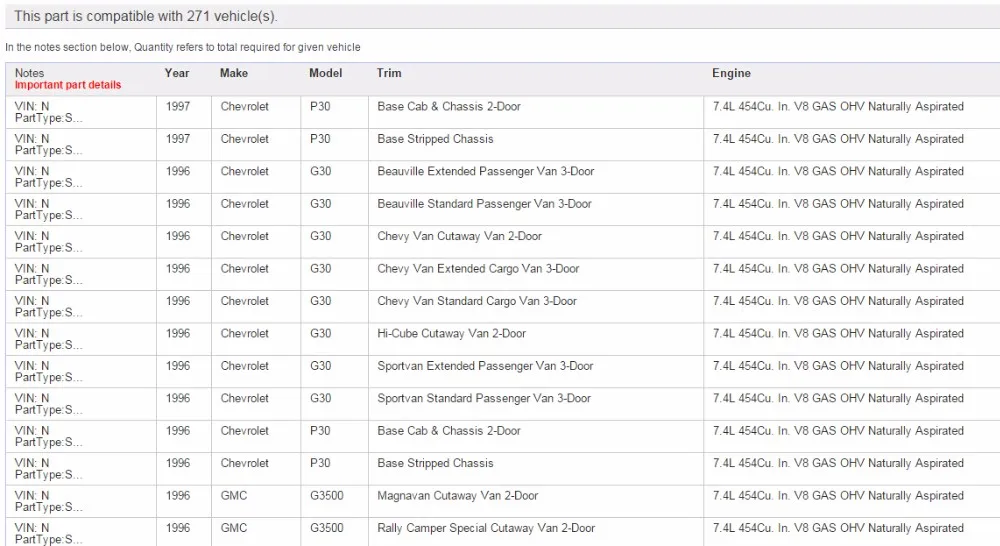Click 'Chevy Van Cutaway Van 2-Door' trim

click(x=459, y=237)
